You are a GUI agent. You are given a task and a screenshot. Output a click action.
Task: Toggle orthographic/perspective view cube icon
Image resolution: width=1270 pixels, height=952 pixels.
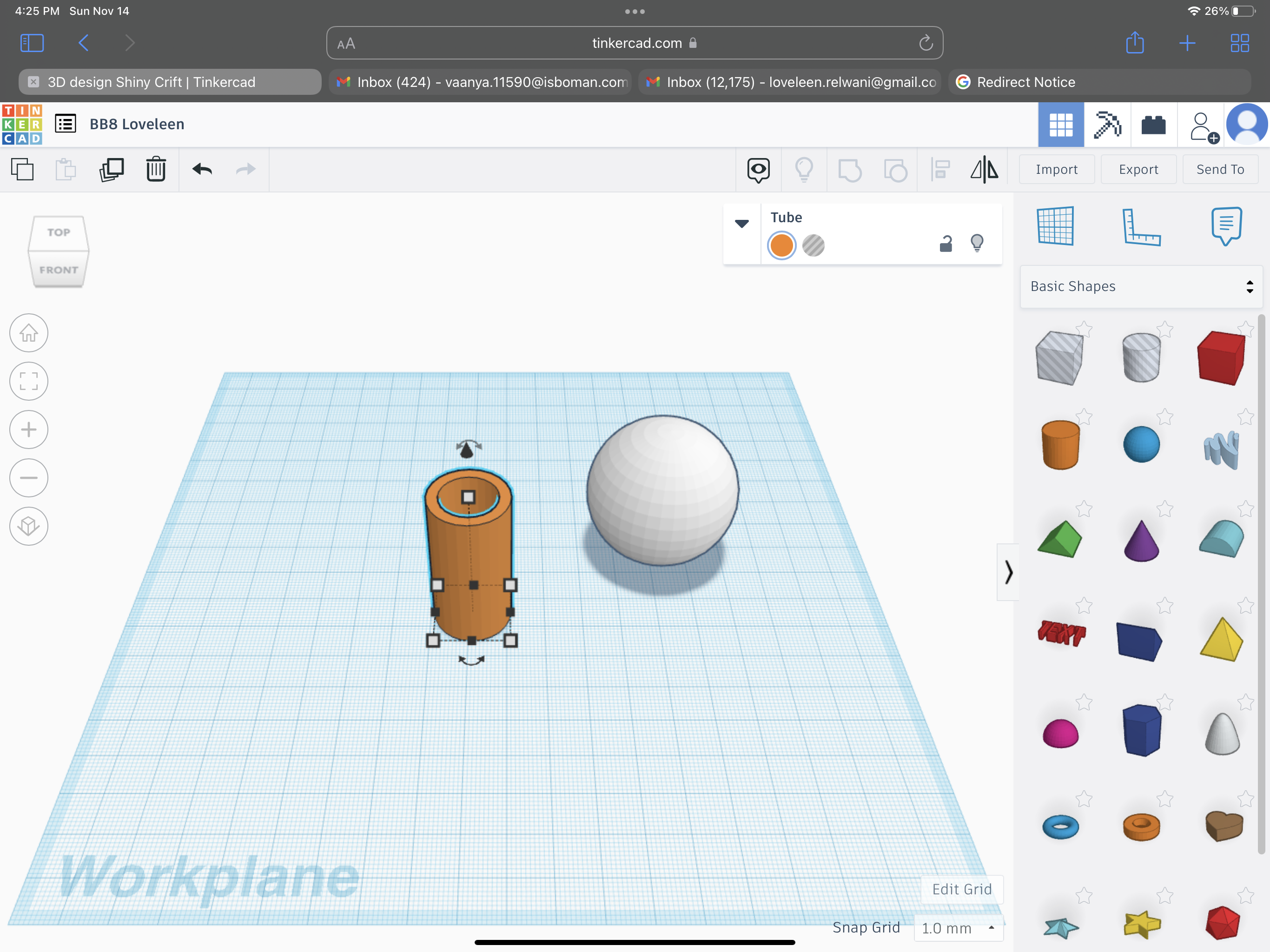click(29, 526)
